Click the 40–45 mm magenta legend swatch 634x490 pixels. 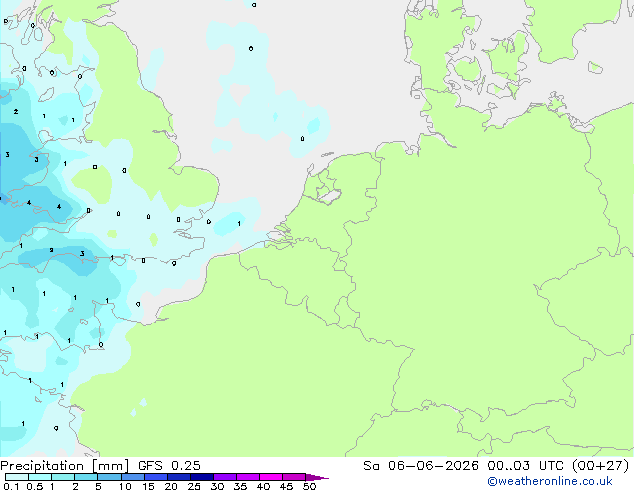tap(271, 477)
